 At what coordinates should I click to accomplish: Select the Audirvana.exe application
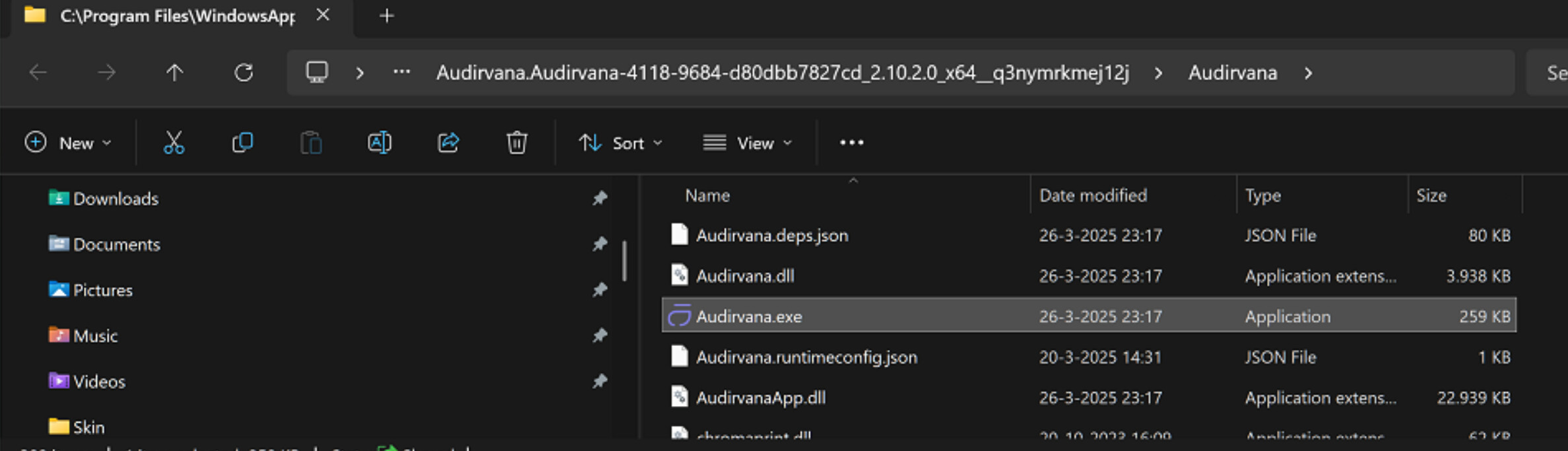[x=1089, y=316]
